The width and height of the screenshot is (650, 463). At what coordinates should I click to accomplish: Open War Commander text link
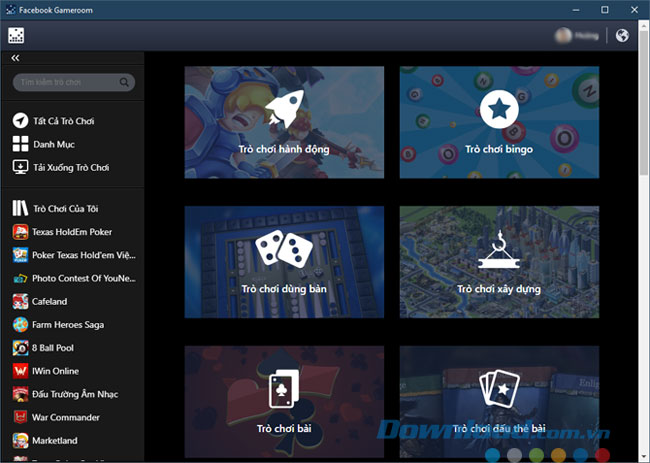click(66, 417)
